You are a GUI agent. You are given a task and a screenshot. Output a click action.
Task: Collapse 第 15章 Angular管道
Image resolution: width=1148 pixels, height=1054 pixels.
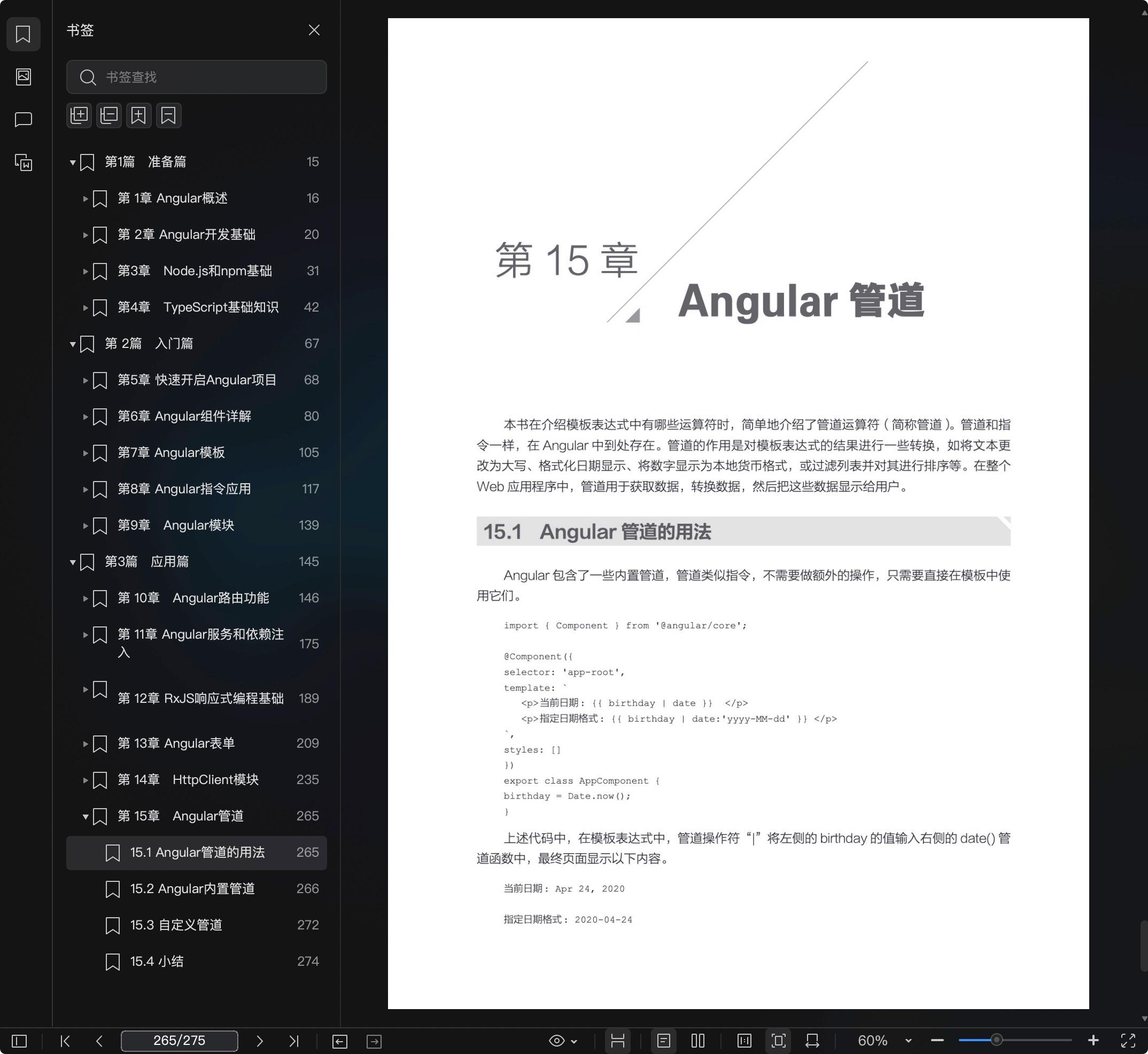pos(86,817)
